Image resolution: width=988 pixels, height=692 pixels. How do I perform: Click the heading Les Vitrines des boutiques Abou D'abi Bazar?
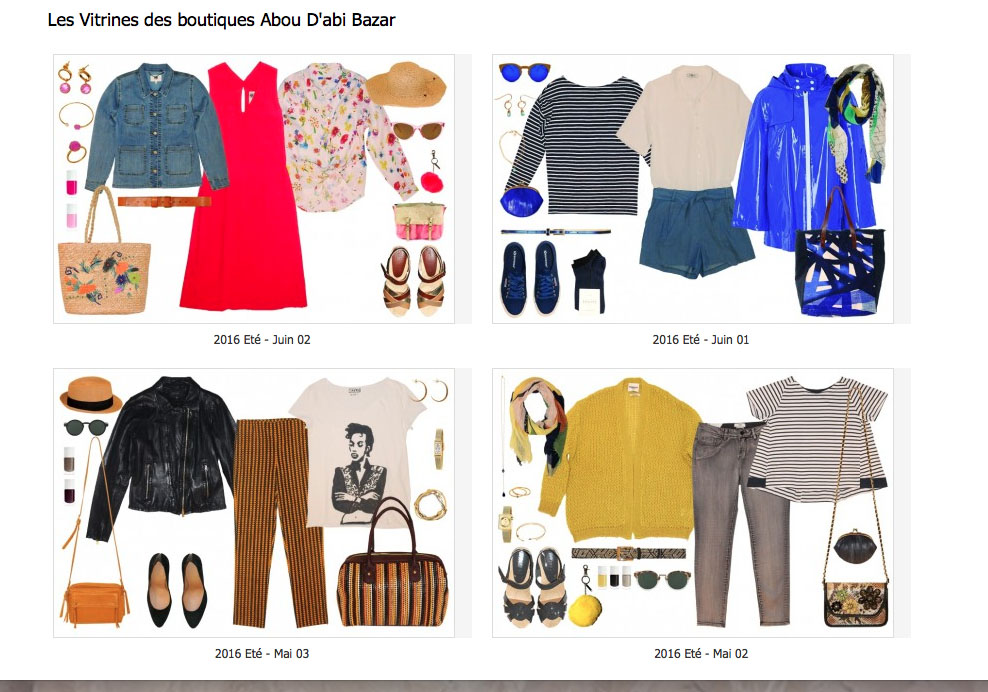221,20
